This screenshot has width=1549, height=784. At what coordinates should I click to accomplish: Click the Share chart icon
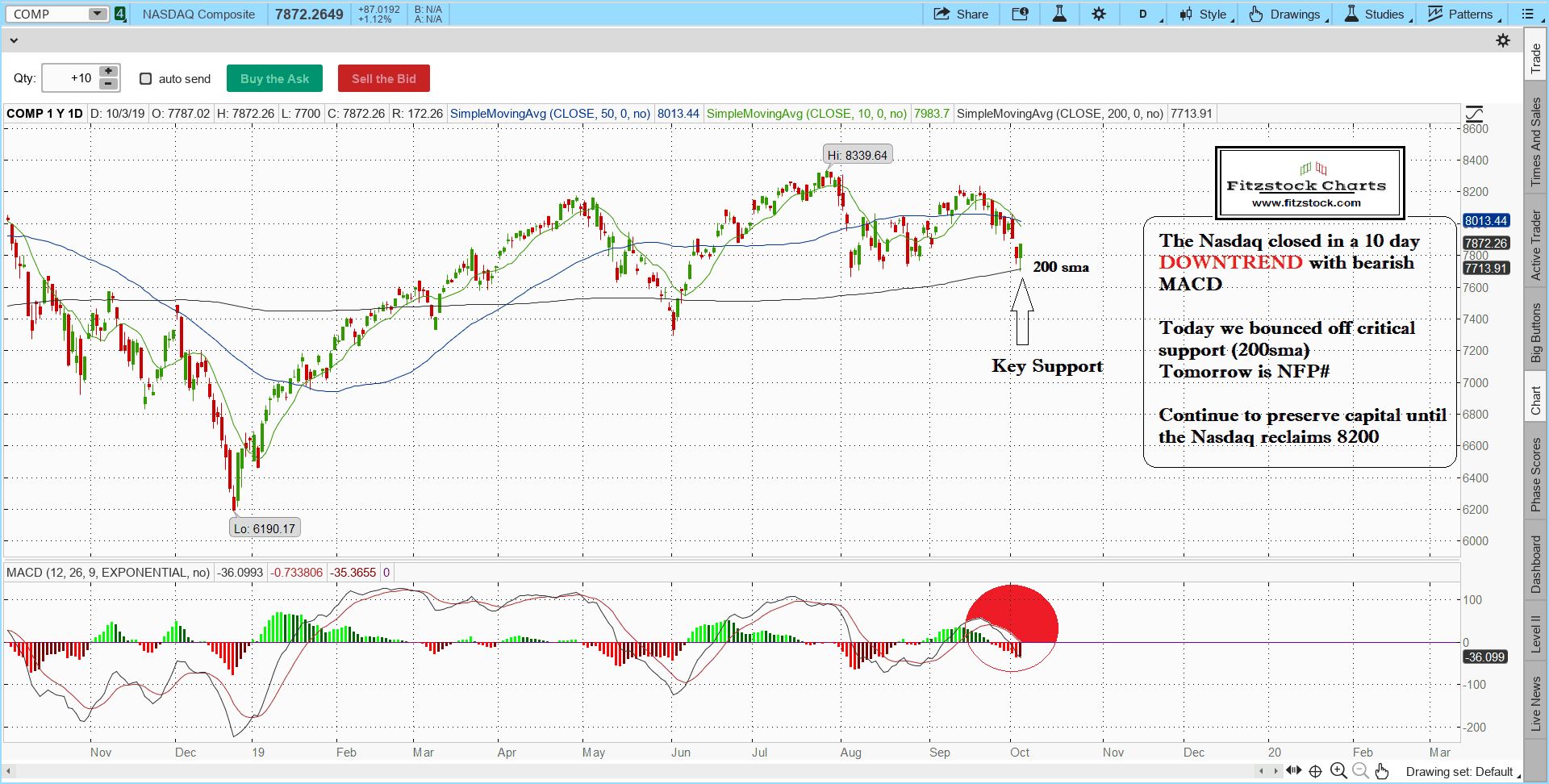960,14
